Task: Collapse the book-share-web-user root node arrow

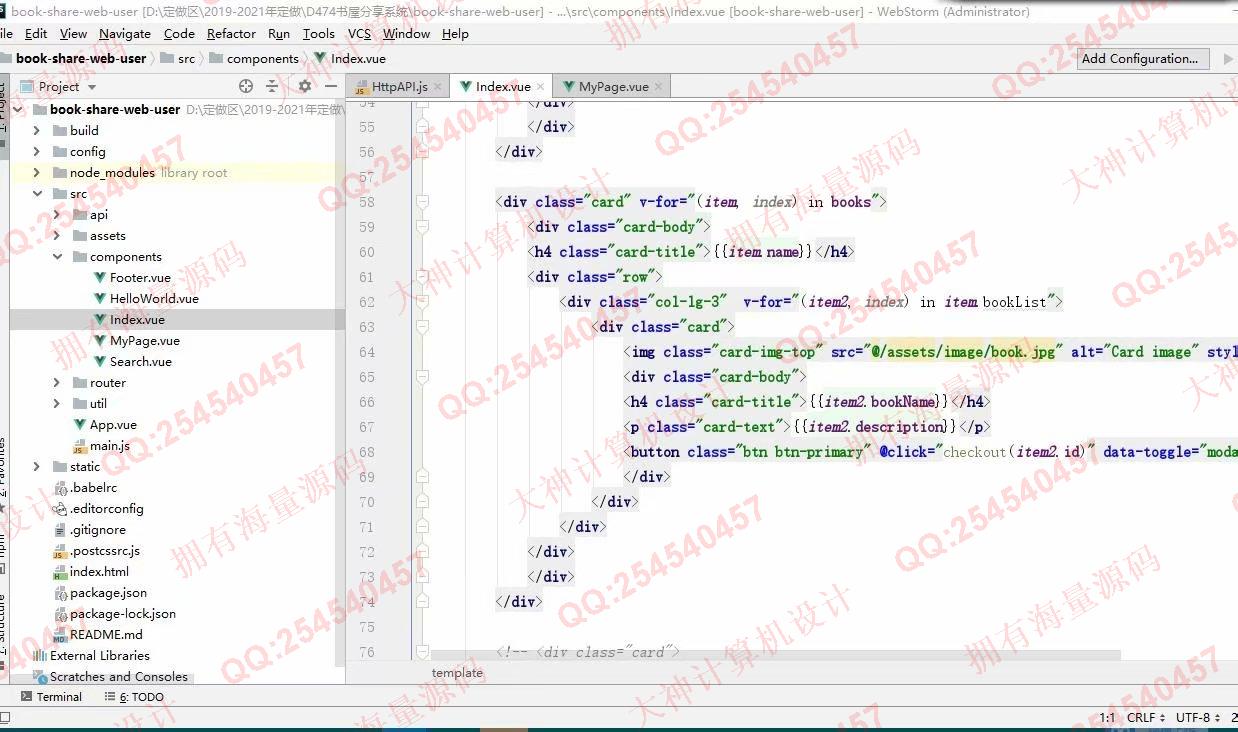Action: (x=18, y=109)
